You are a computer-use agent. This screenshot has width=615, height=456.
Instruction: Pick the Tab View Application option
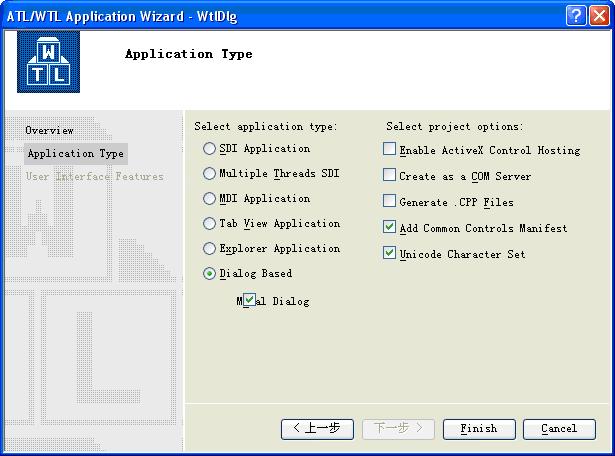tap(209, 224)
